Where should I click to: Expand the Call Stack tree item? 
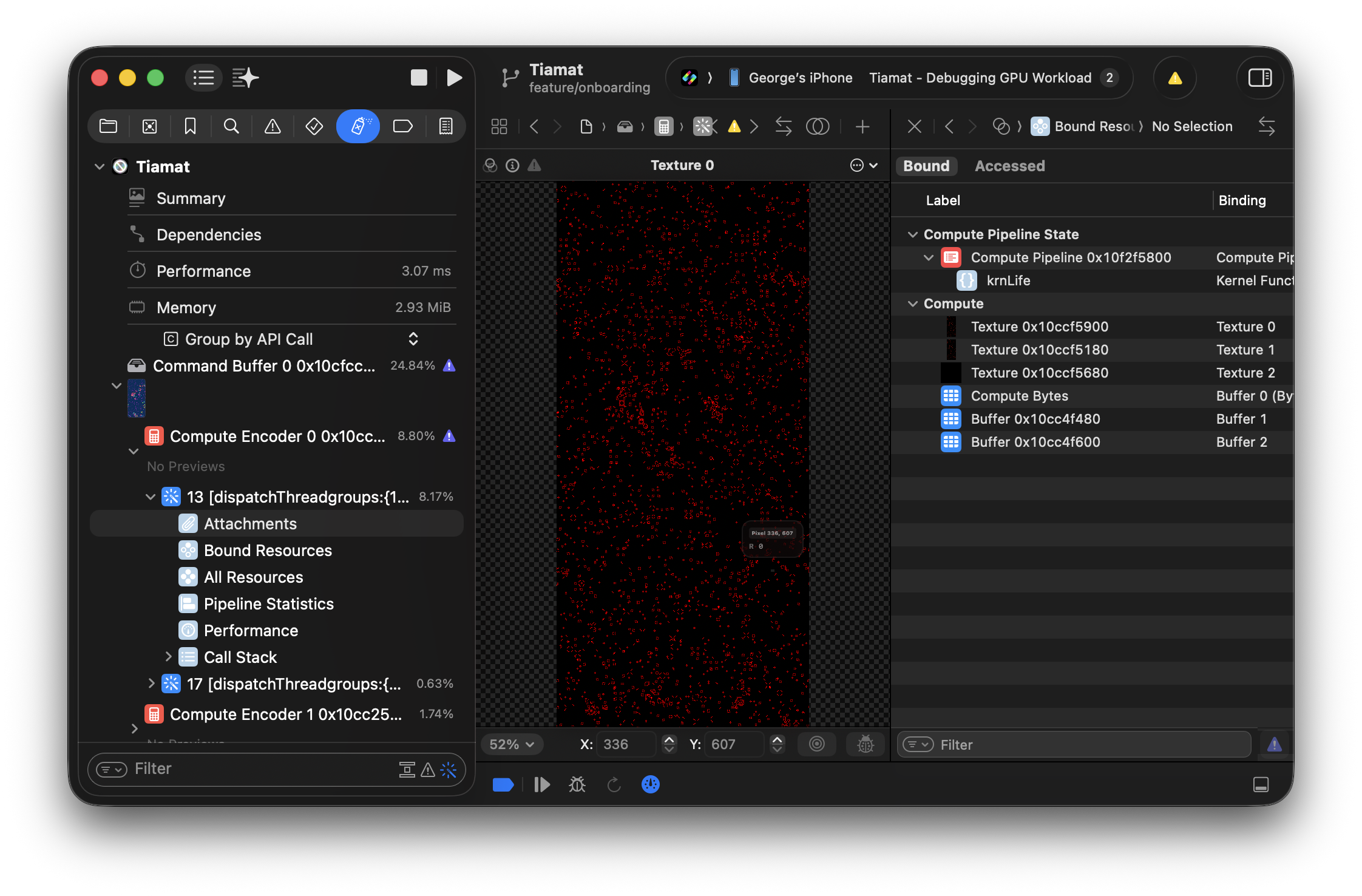(x=168, y=657)
